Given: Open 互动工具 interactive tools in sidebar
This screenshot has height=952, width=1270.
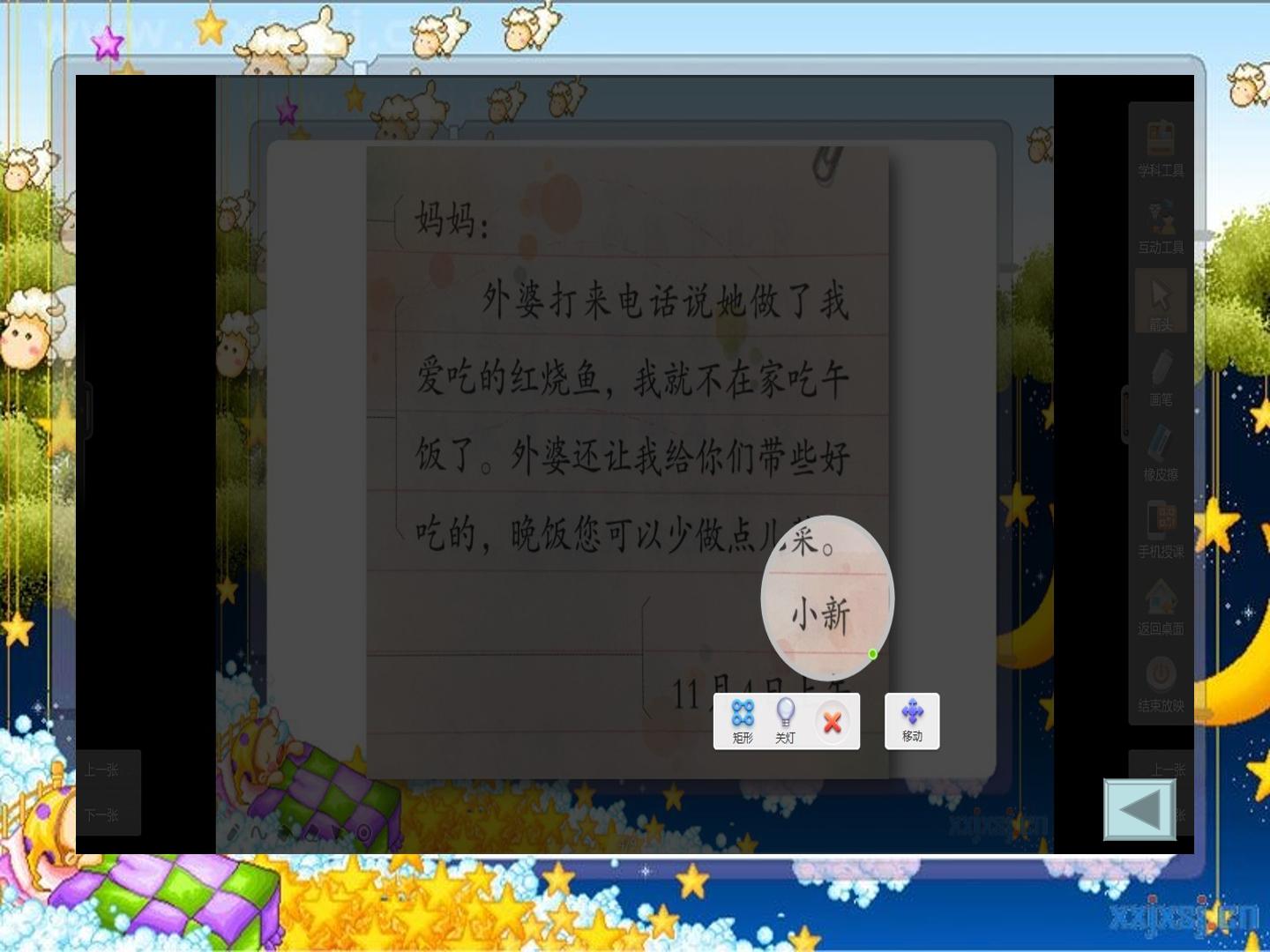Looking at the screenshot, I should pos(1161,227).
